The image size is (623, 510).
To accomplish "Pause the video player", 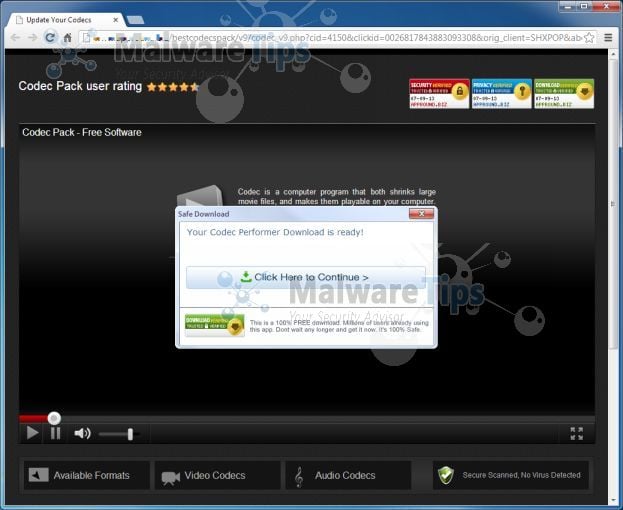I will pos(56,433).
